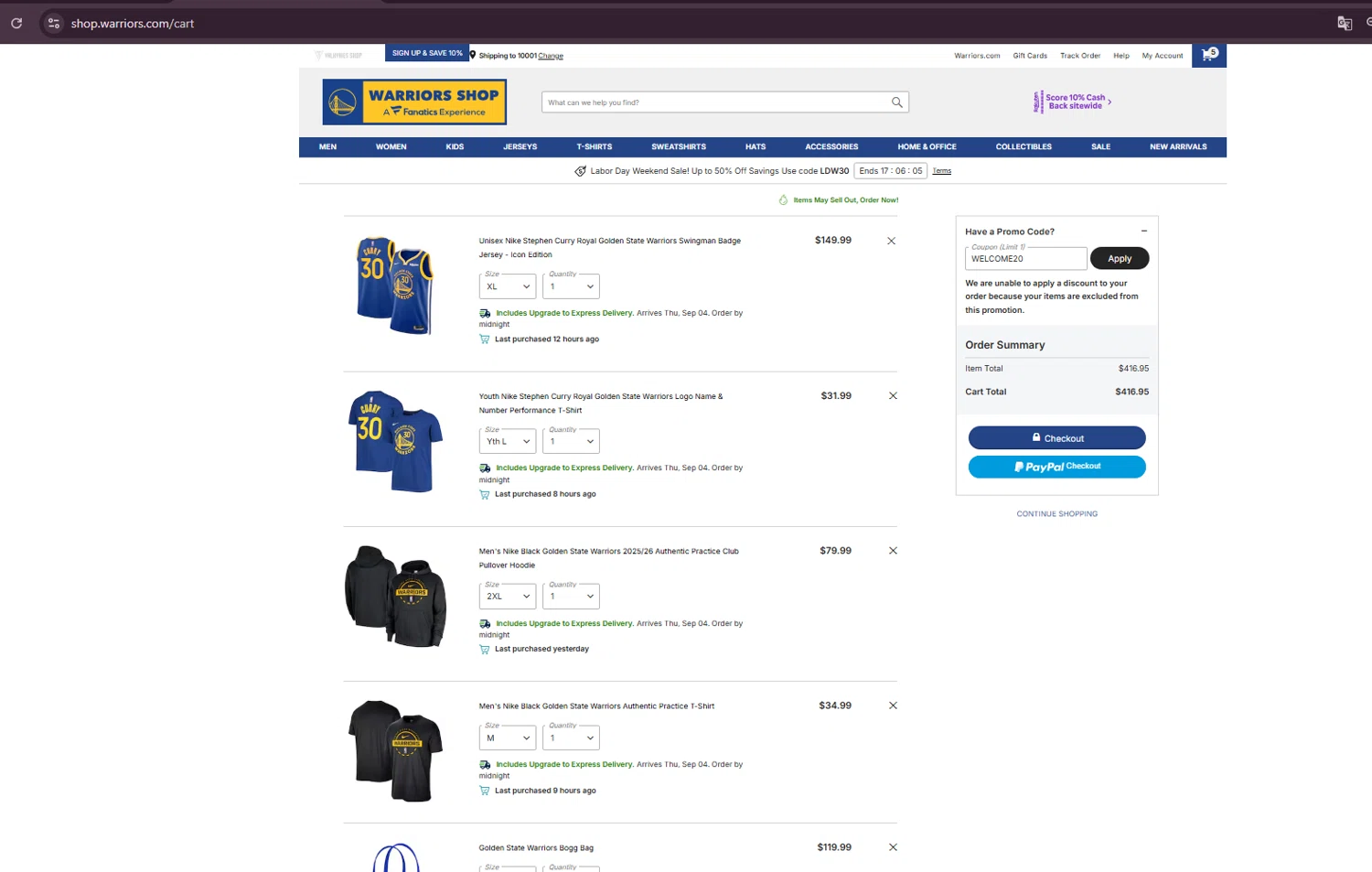1372x872 pixels.
Task: Open the My Account link
Action: point(1163,56)
